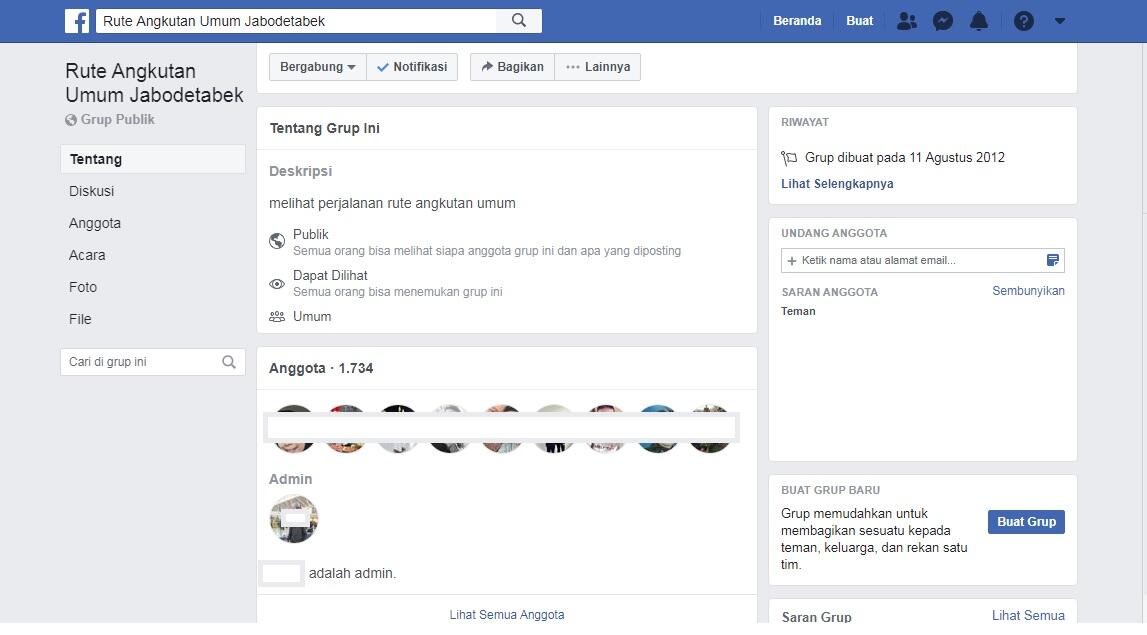Click 'Lihat Semua' beside Saran Grup
This screenshot has height=635, width=1147.
tap(1028, 615)
